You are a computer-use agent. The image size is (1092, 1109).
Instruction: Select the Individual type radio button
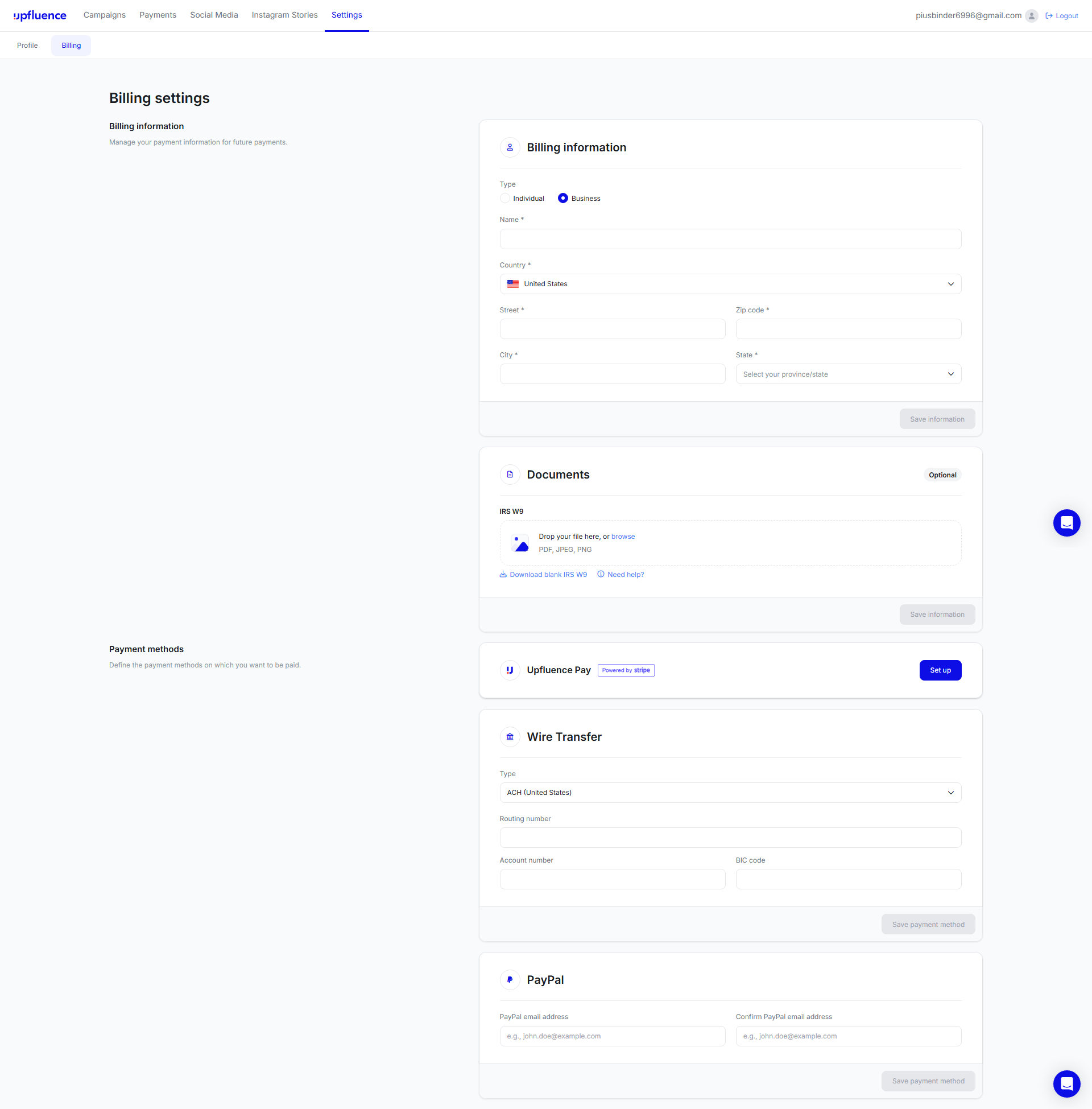[504, 199]
